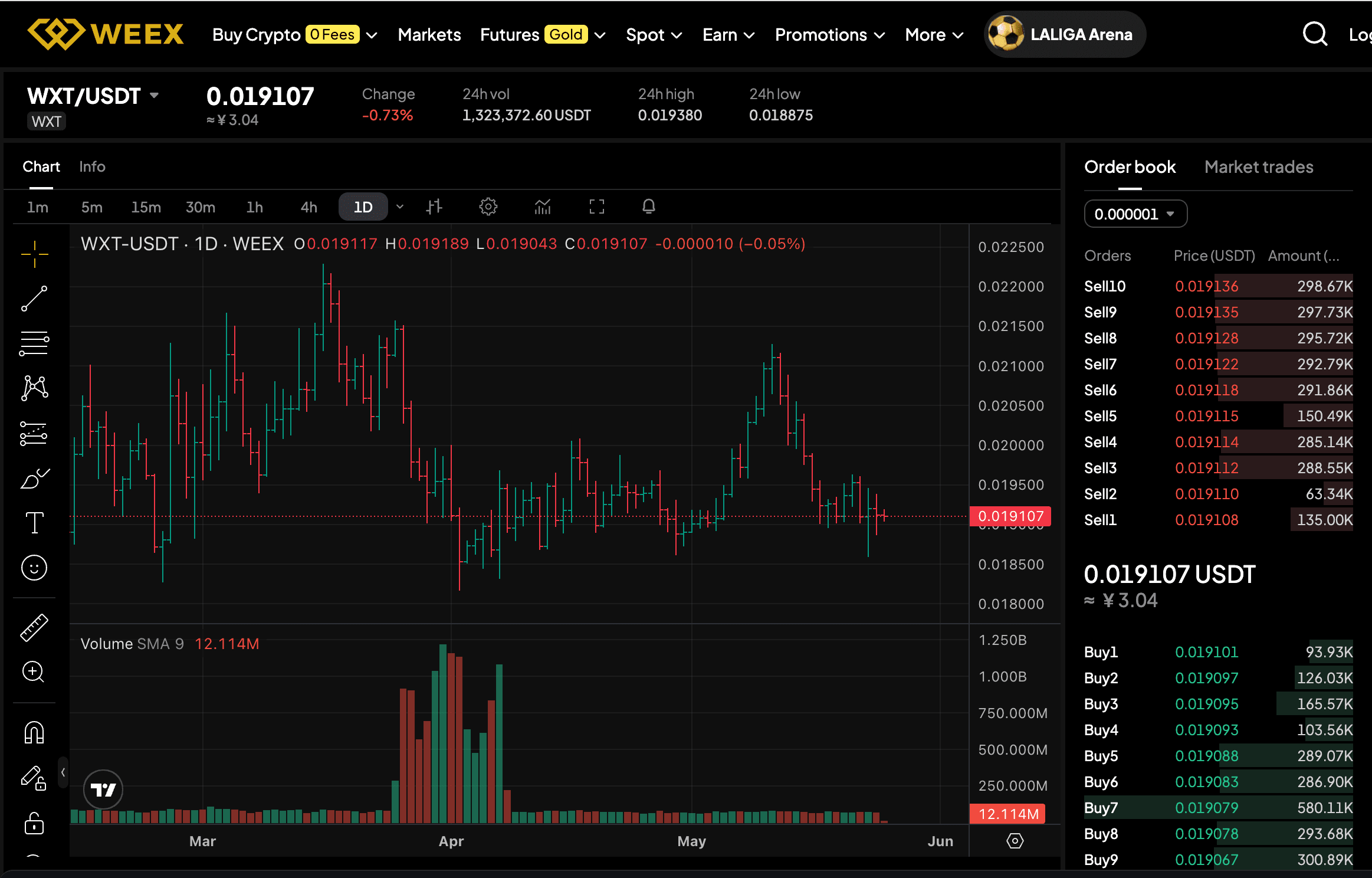1372x878 pixels.
Task: Click the current price label 0.019107 on axis
Action: (1010, 516)
